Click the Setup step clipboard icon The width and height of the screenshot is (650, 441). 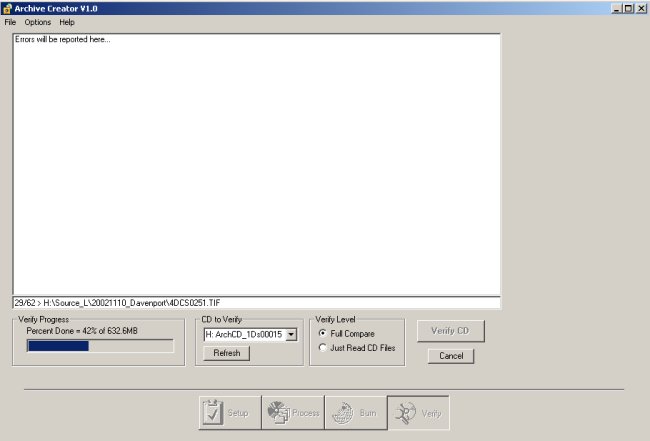(x=213, y=413)
